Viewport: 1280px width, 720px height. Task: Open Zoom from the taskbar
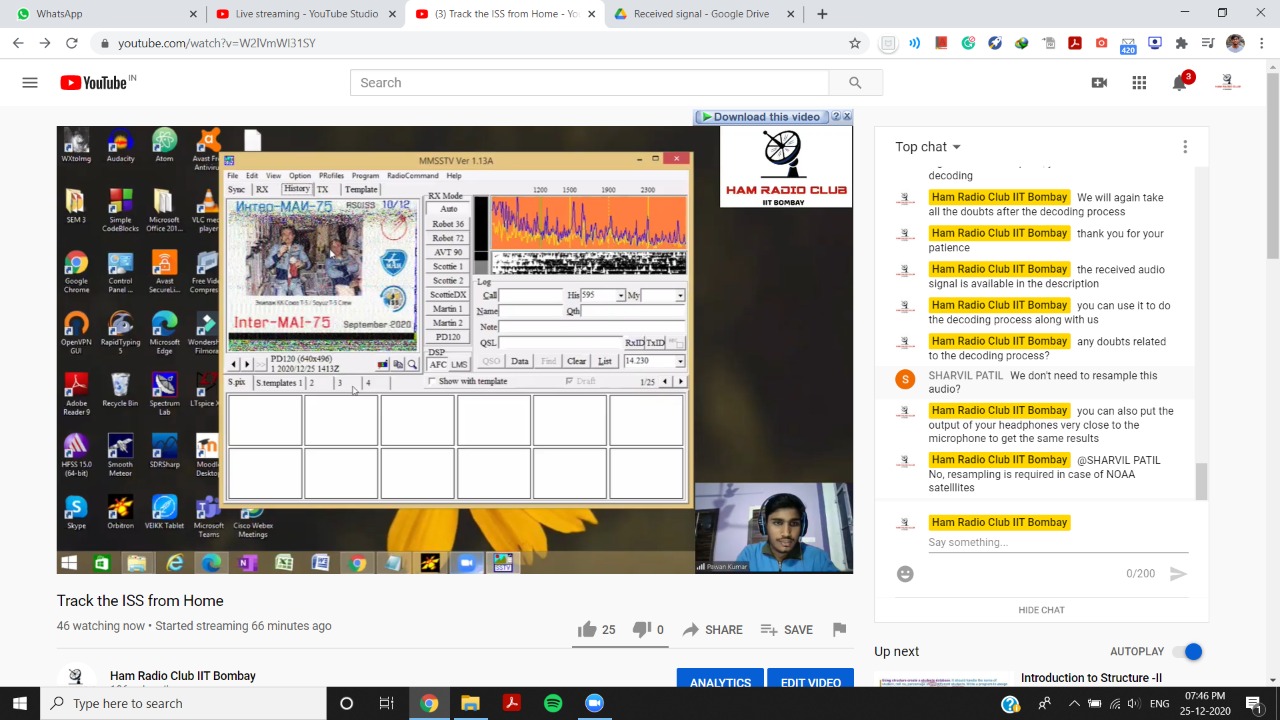coord(595,703)
